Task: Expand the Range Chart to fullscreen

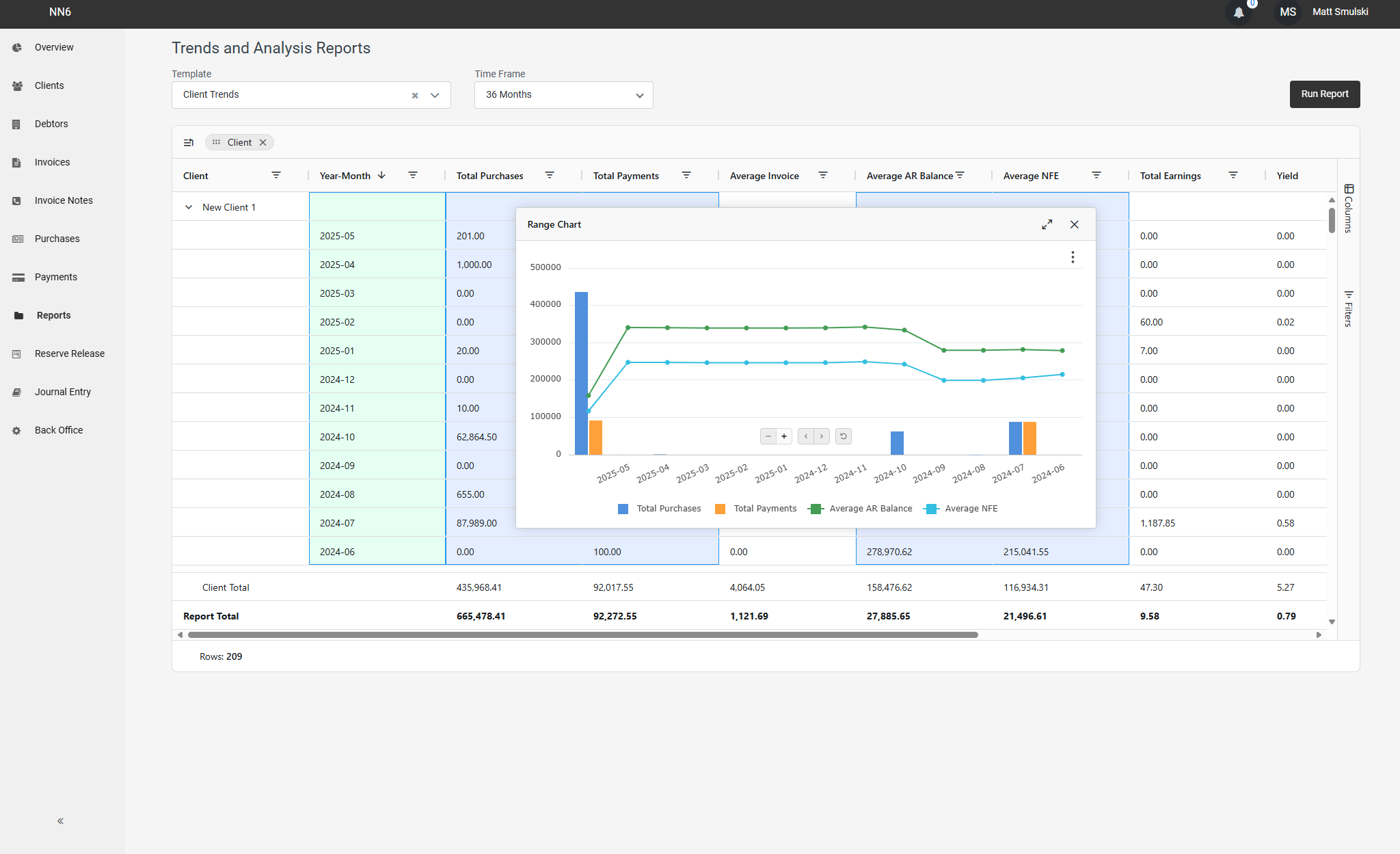Action: (x=1047, y=224)
